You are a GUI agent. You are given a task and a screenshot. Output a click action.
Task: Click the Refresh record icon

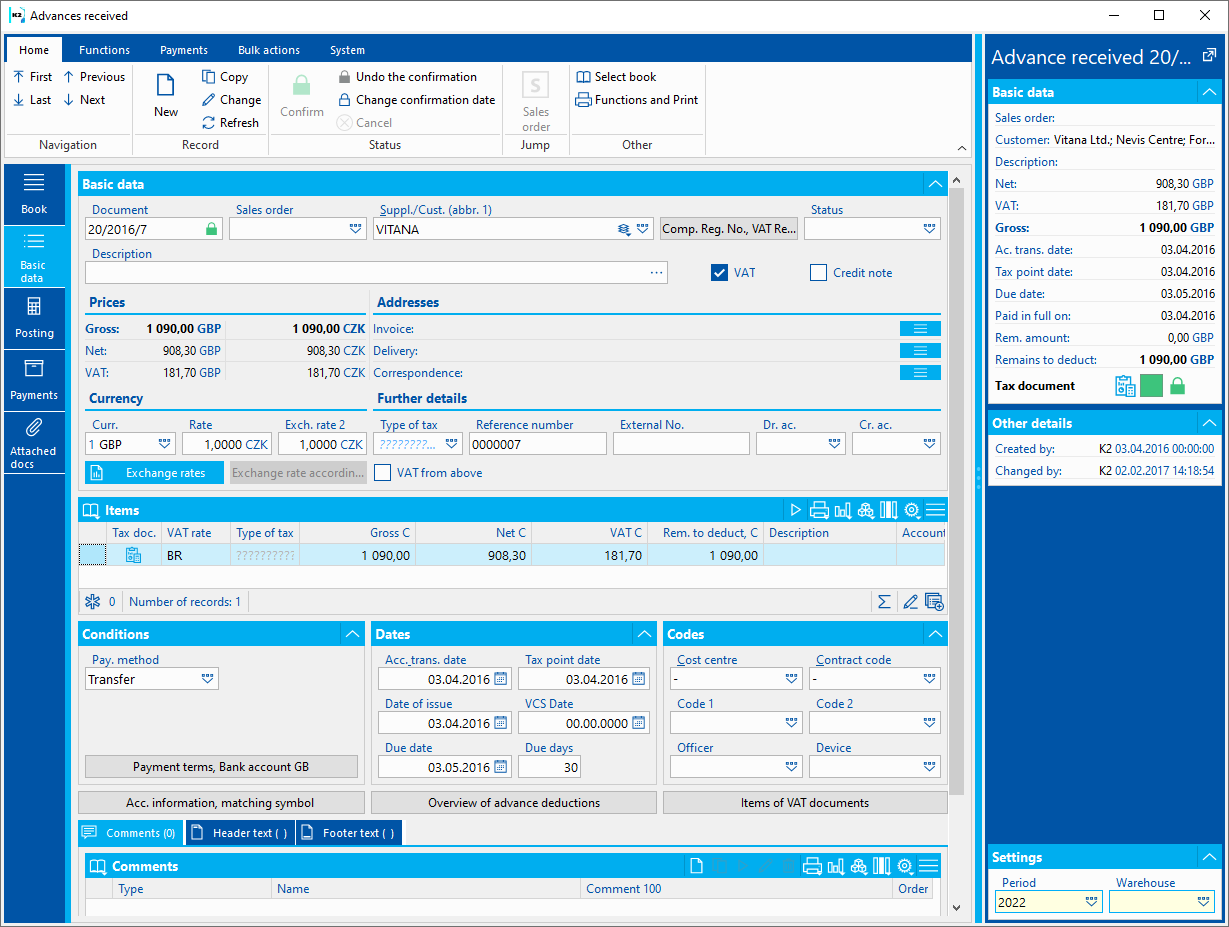pos(209,123)
